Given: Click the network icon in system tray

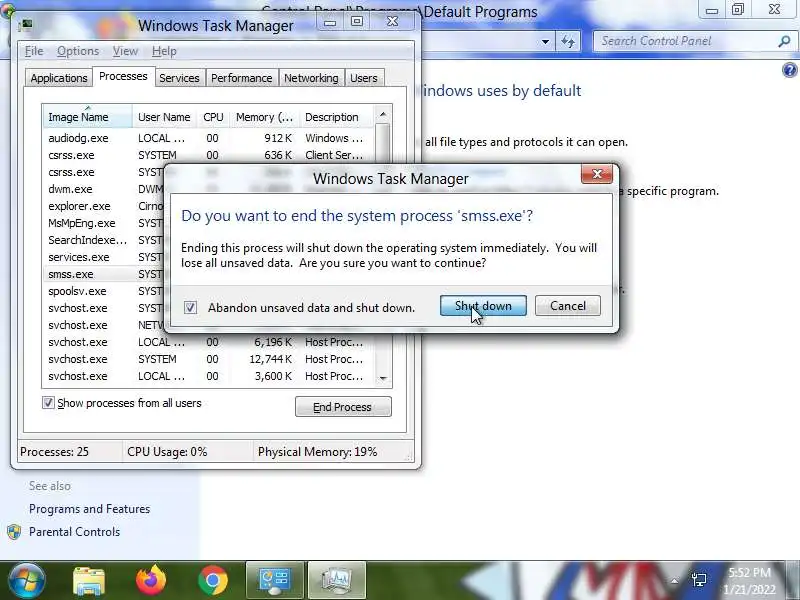Looking at the screenshot, I should [x=699, y=580].
